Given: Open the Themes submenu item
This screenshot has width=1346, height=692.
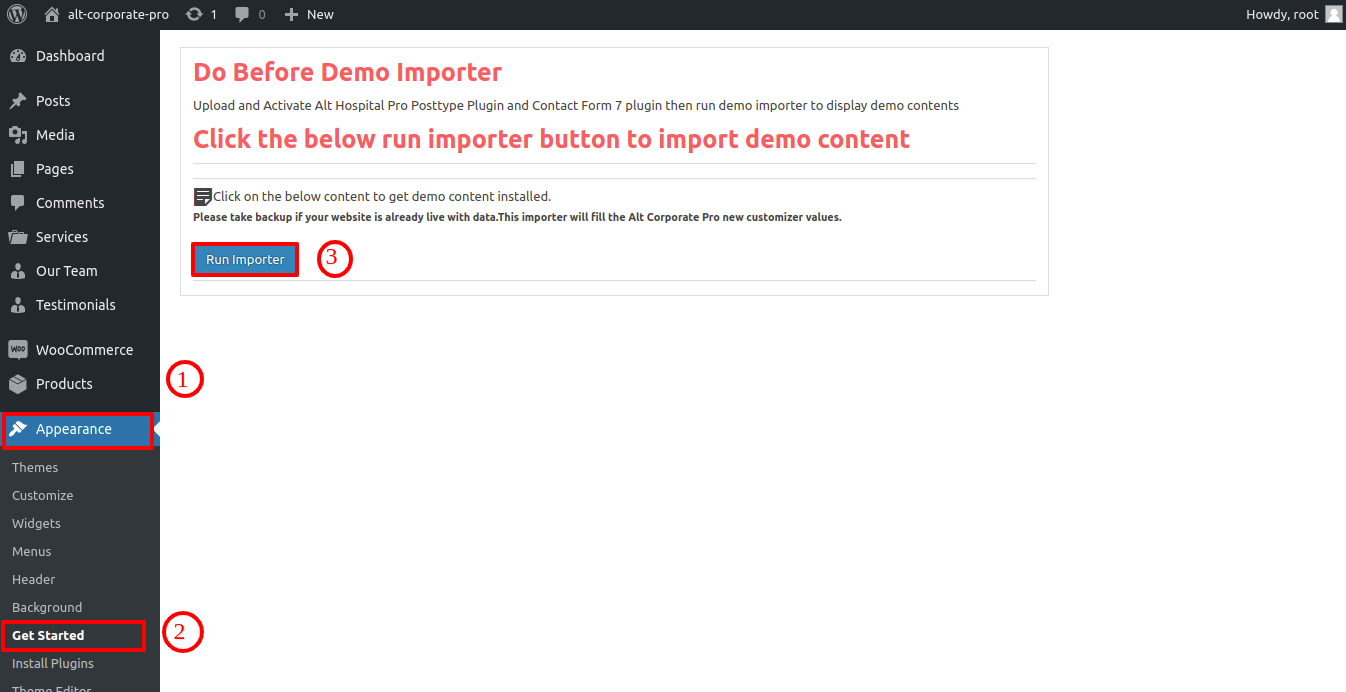Looking at the screenshot, I should click(35, 468).
